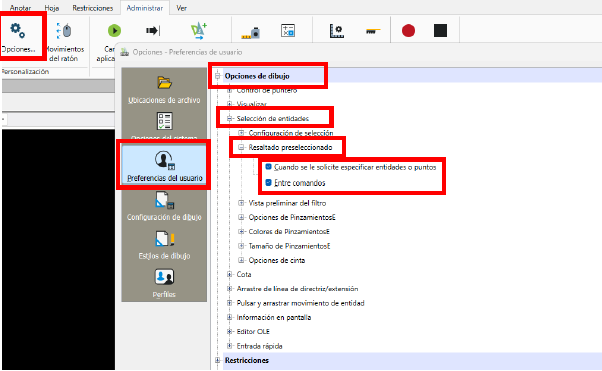Select 'Resaltado preseleccionado' tree row
The width and height of the screenshot is (602, 371).
pyautogui.click(x=290, y=147)
